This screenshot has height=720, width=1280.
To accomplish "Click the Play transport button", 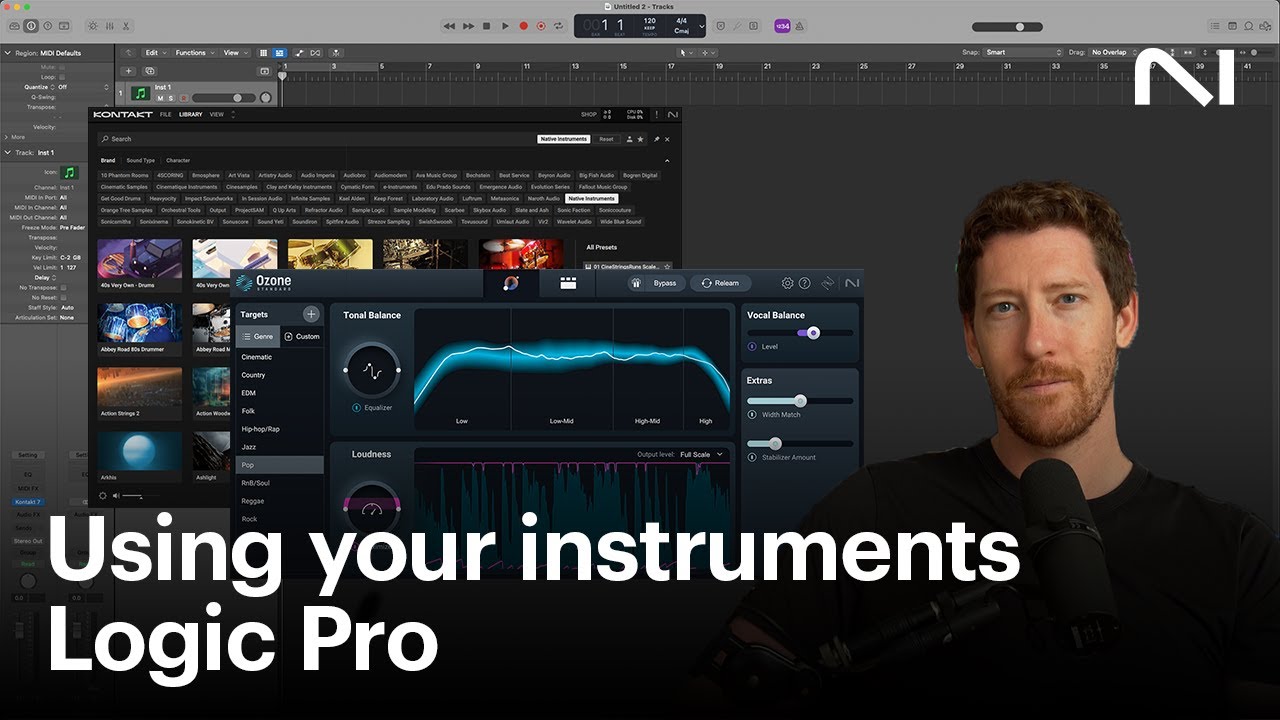I will click(505, 26).
